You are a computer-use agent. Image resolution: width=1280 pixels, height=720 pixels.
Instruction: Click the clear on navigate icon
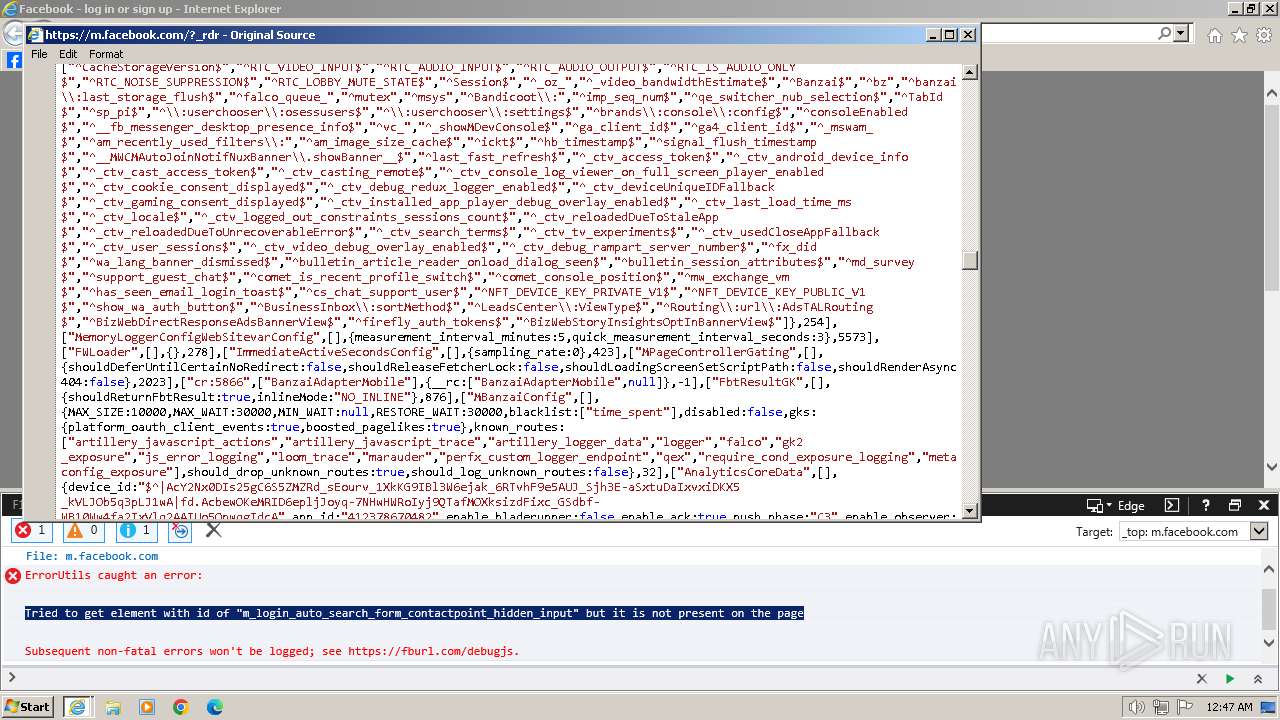pyautogui.click(x=181, y=530)
